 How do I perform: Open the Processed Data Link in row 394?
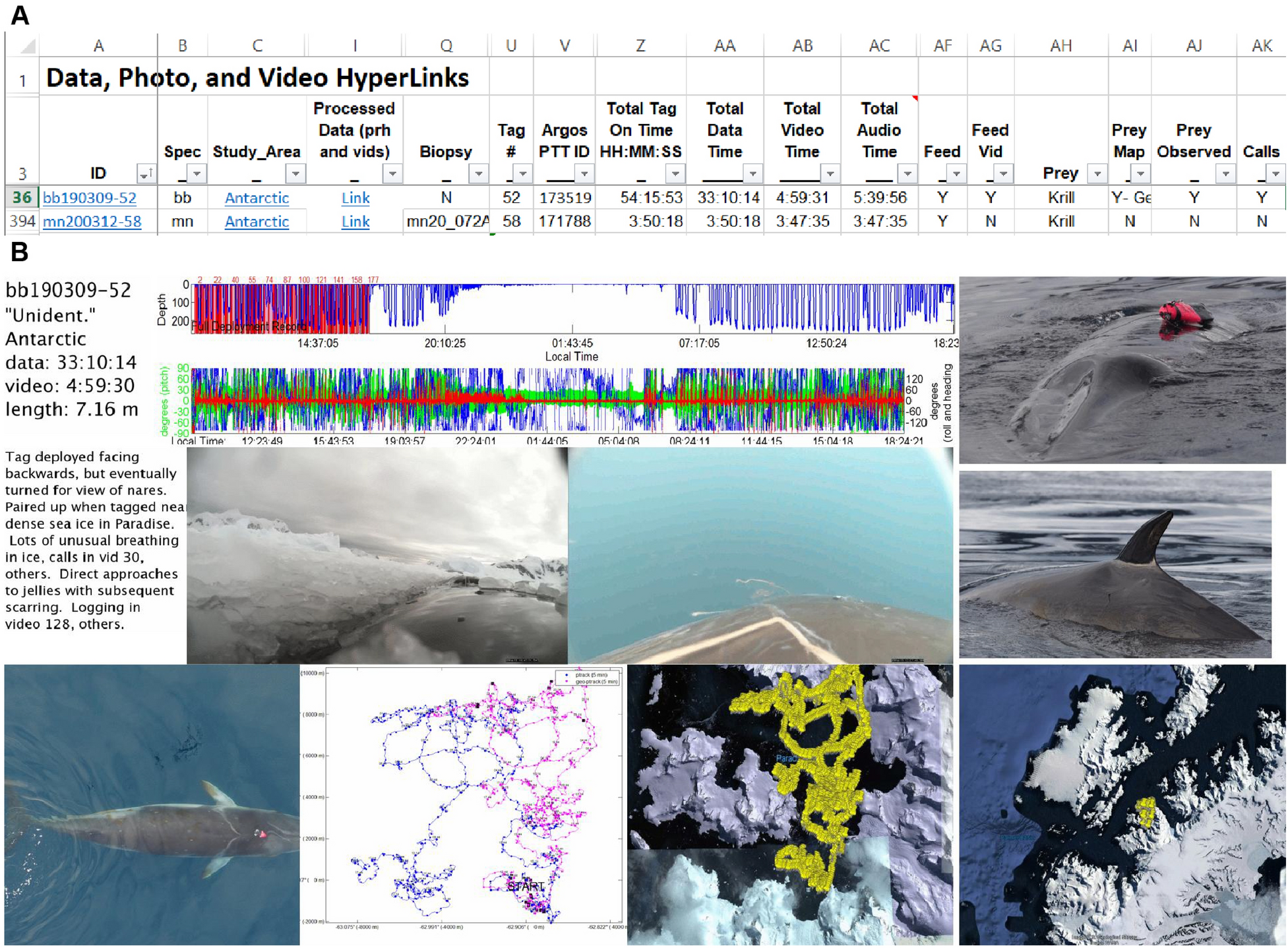tap(355, 222)
